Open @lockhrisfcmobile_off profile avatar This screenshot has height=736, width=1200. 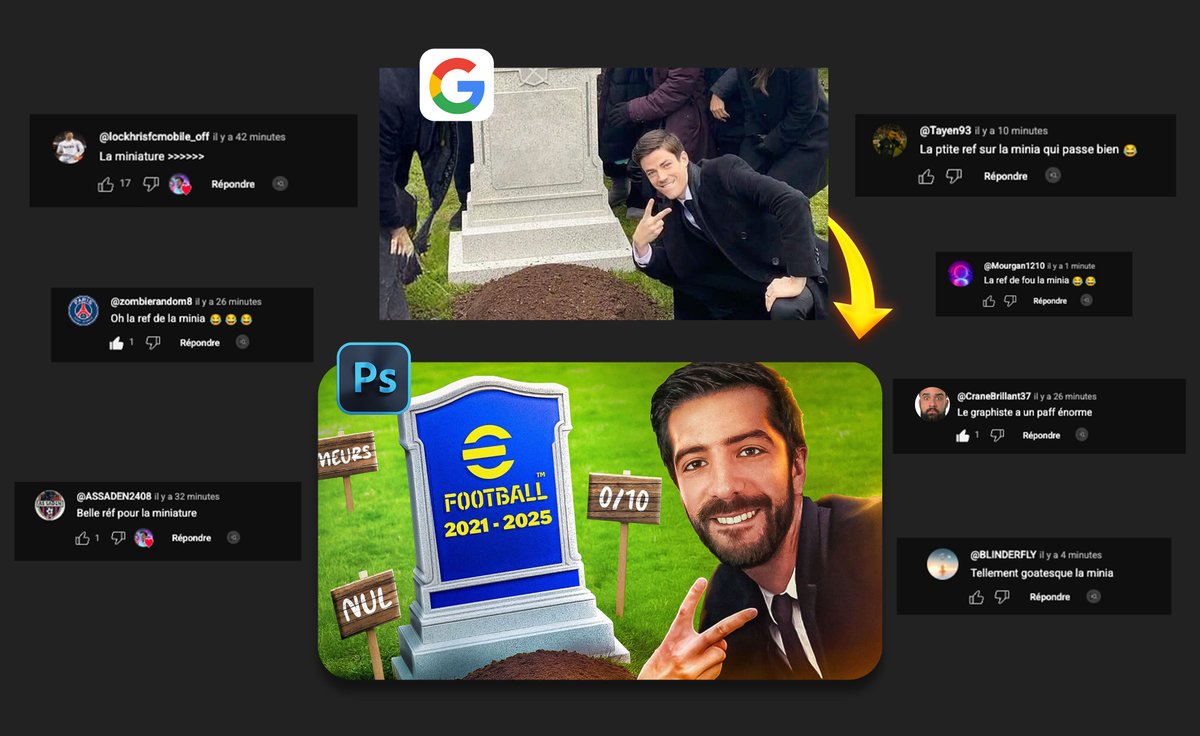click(69, 148)
